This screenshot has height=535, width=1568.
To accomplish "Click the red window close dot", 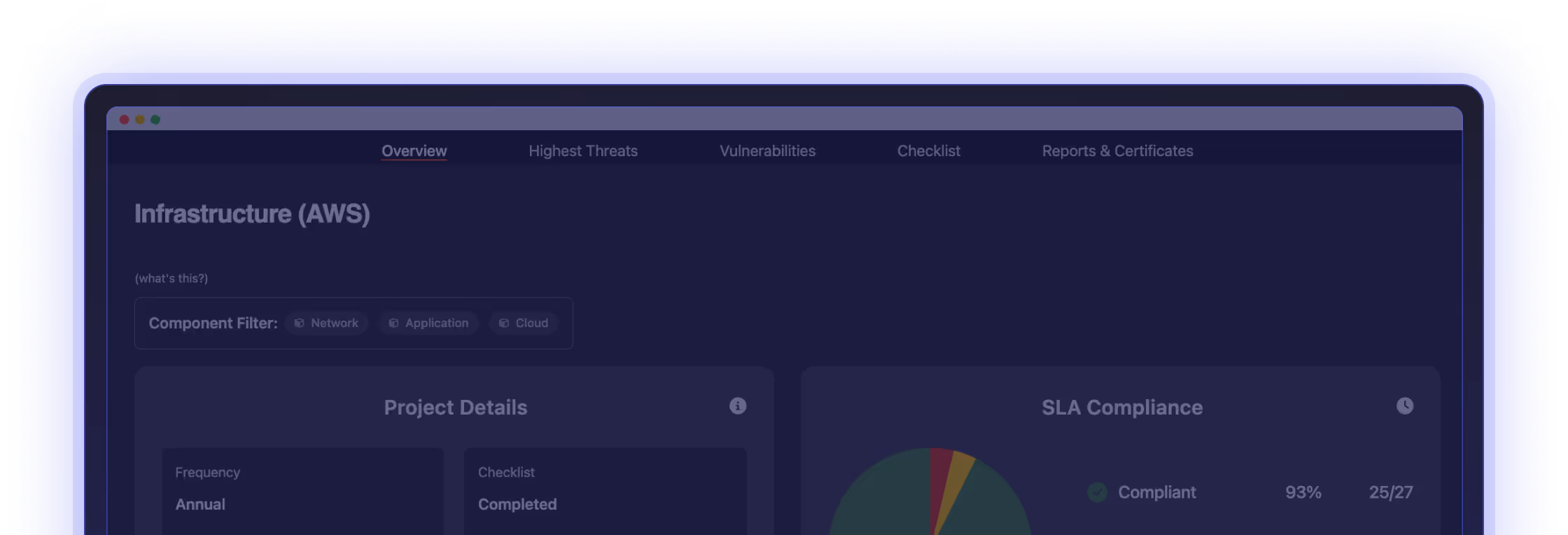I will (125, 120).
